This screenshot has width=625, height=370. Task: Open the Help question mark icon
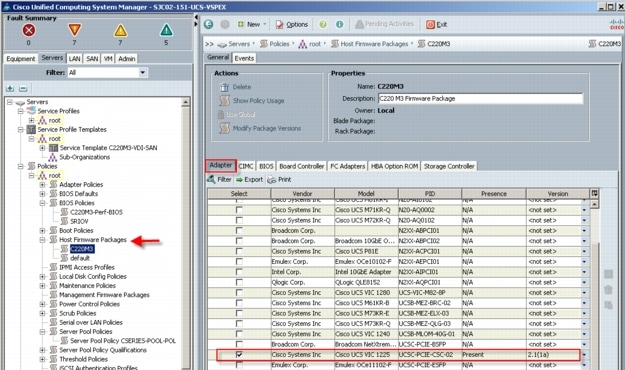pos(323,24)
